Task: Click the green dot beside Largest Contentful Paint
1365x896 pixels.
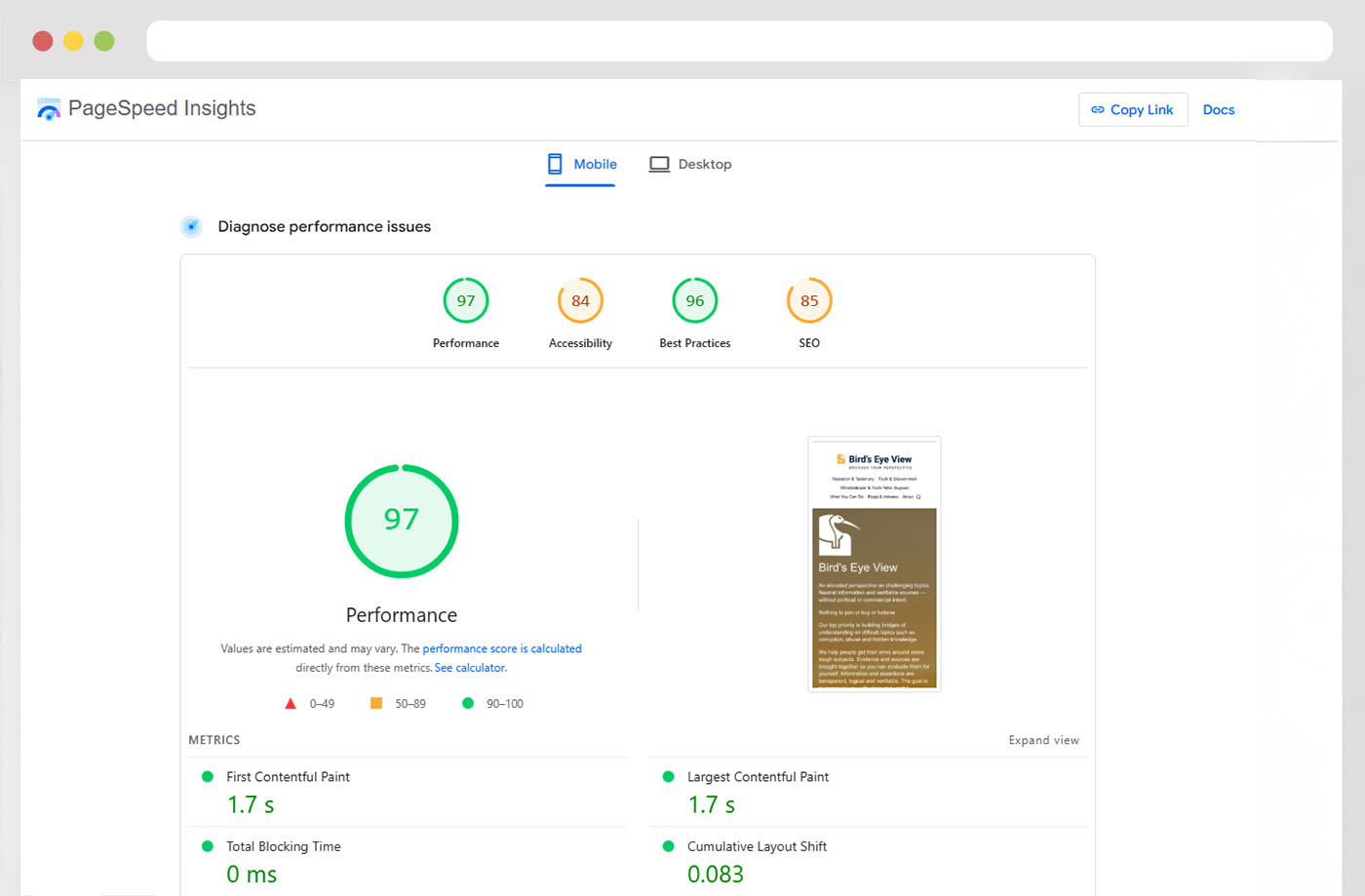Action: [668, 777]
